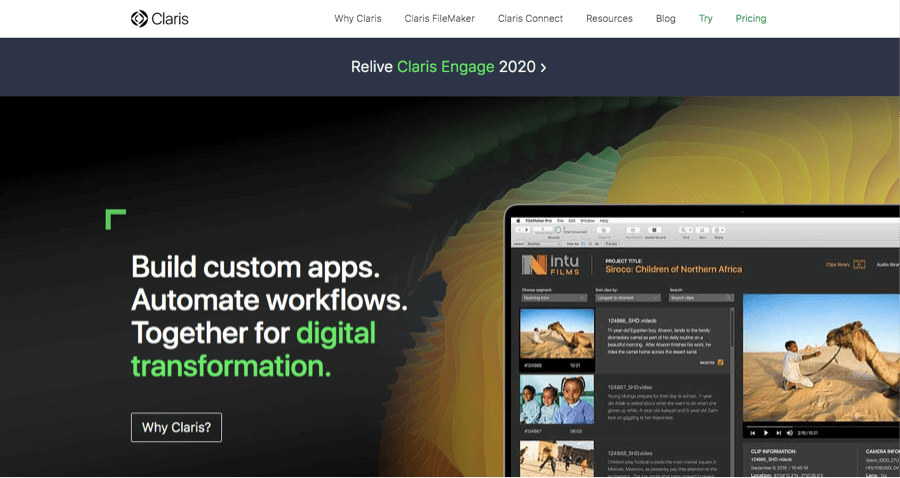
Task: Select the camel clip thumbnail #124866
Action: (557, 334)
